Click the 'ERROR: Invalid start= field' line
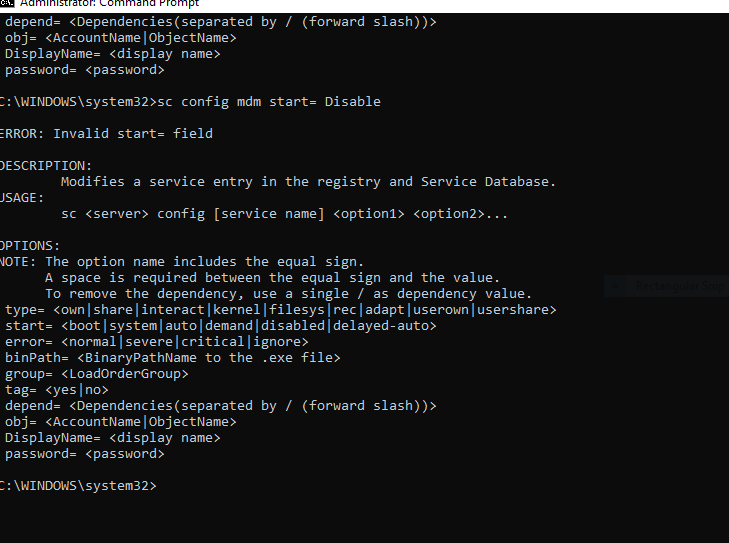 tap(106, 134)
